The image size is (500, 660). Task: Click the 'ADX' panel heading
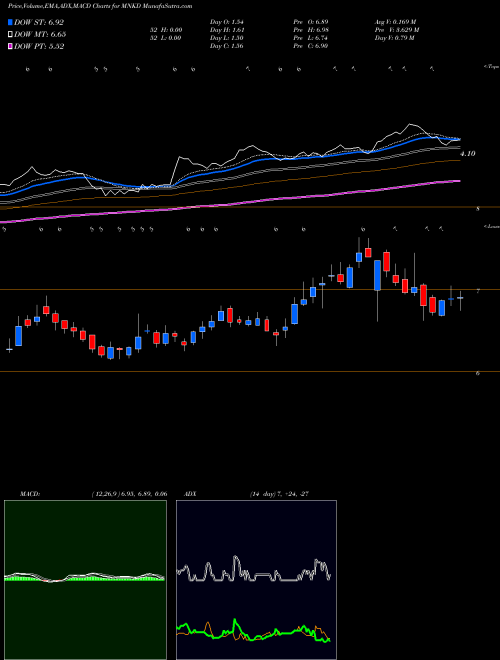(190, 494)
